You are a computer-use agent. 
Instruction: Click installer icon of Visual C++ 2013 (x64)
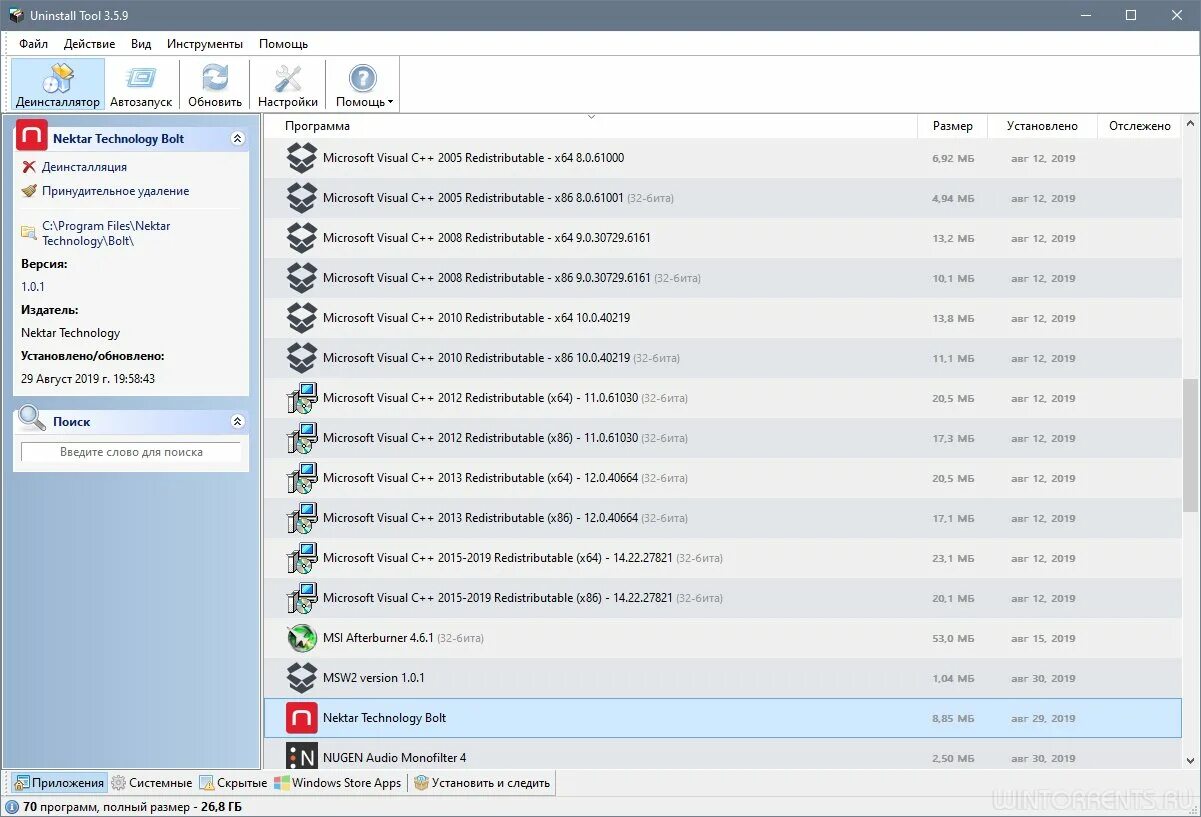pos(302,478)
